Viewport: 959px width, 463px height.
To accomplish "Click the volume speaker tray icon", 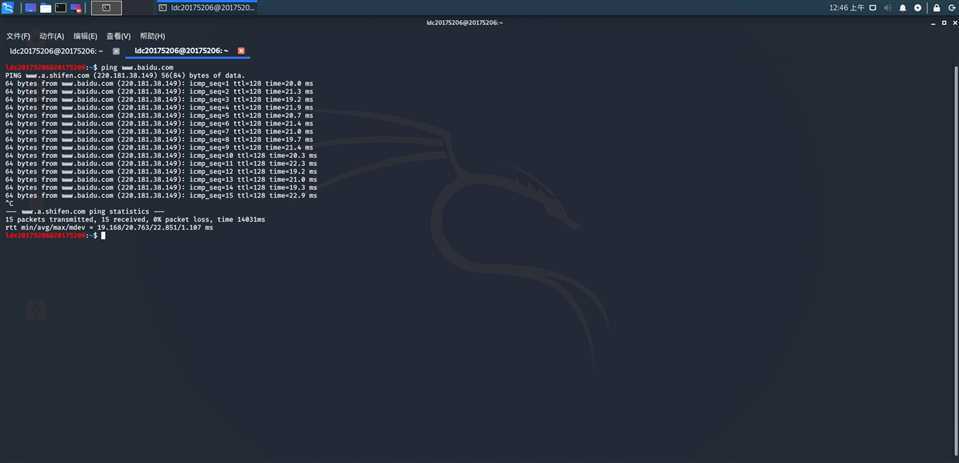I will click(x=887, y=8).
